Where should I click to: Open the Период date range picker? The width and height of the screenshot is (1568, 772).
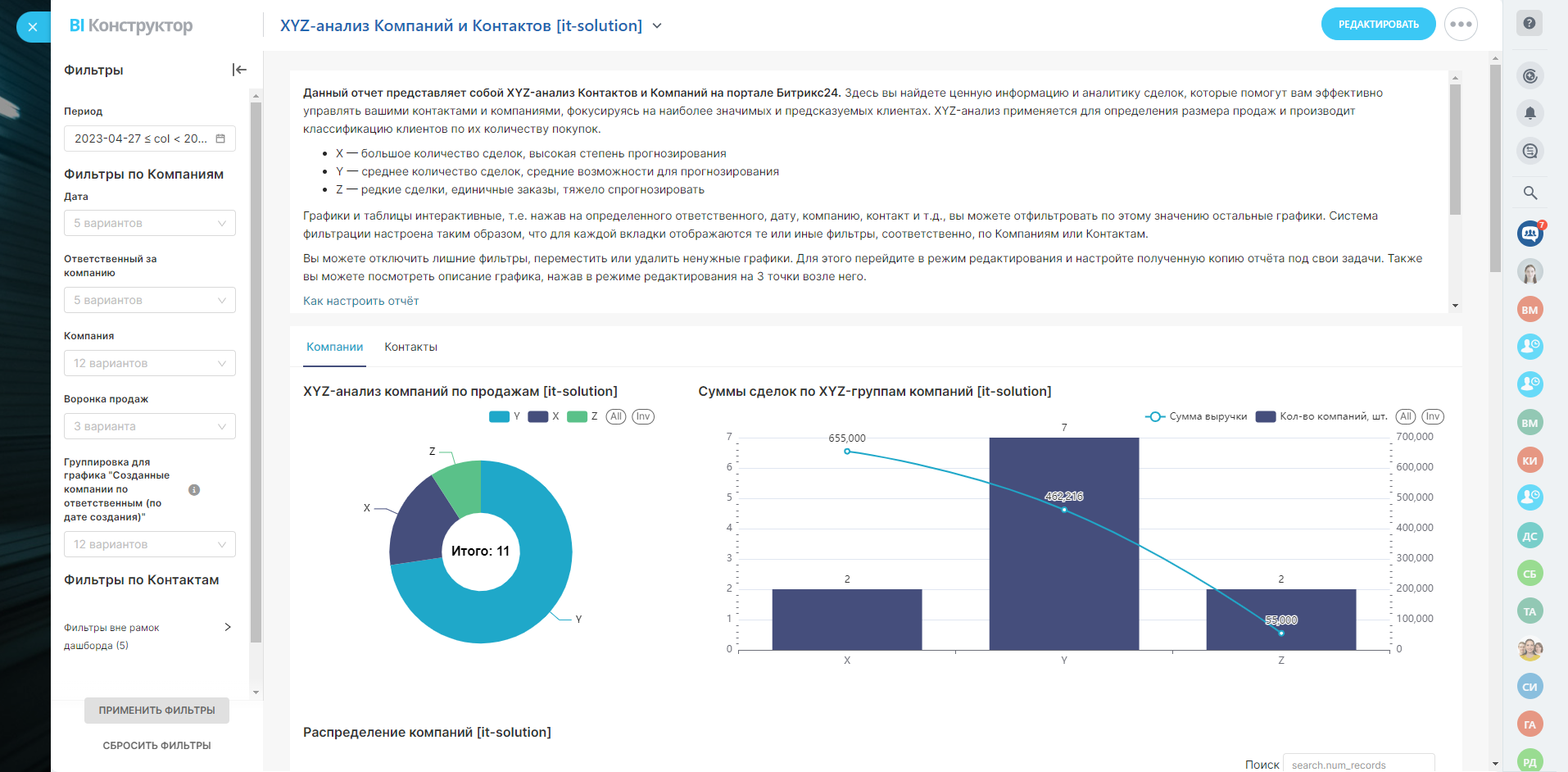point(150,139)
